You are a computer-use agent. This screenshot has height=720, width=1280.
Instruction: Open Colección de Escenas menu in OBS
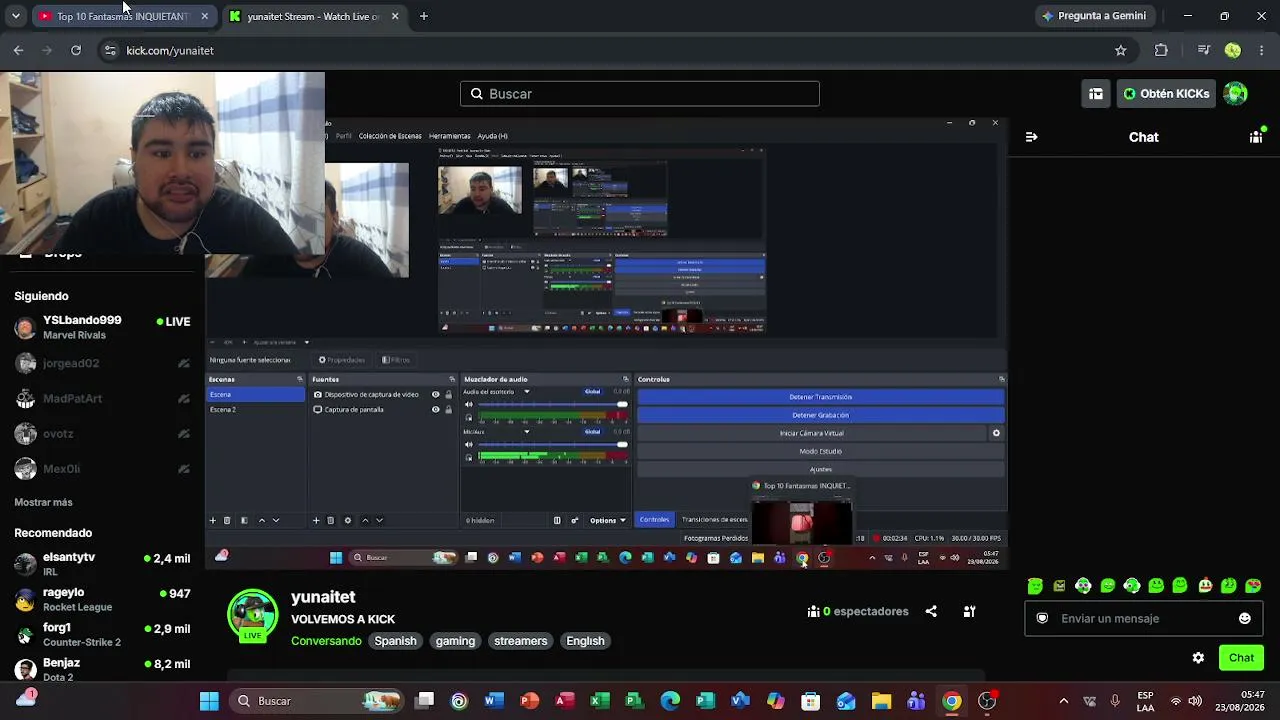[x=390, y=136]
